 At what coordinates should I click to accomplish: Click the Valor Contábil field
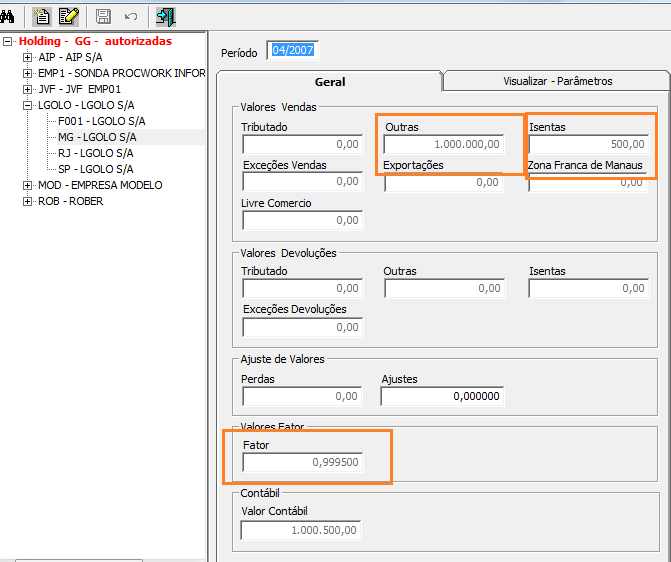[301, 531]
